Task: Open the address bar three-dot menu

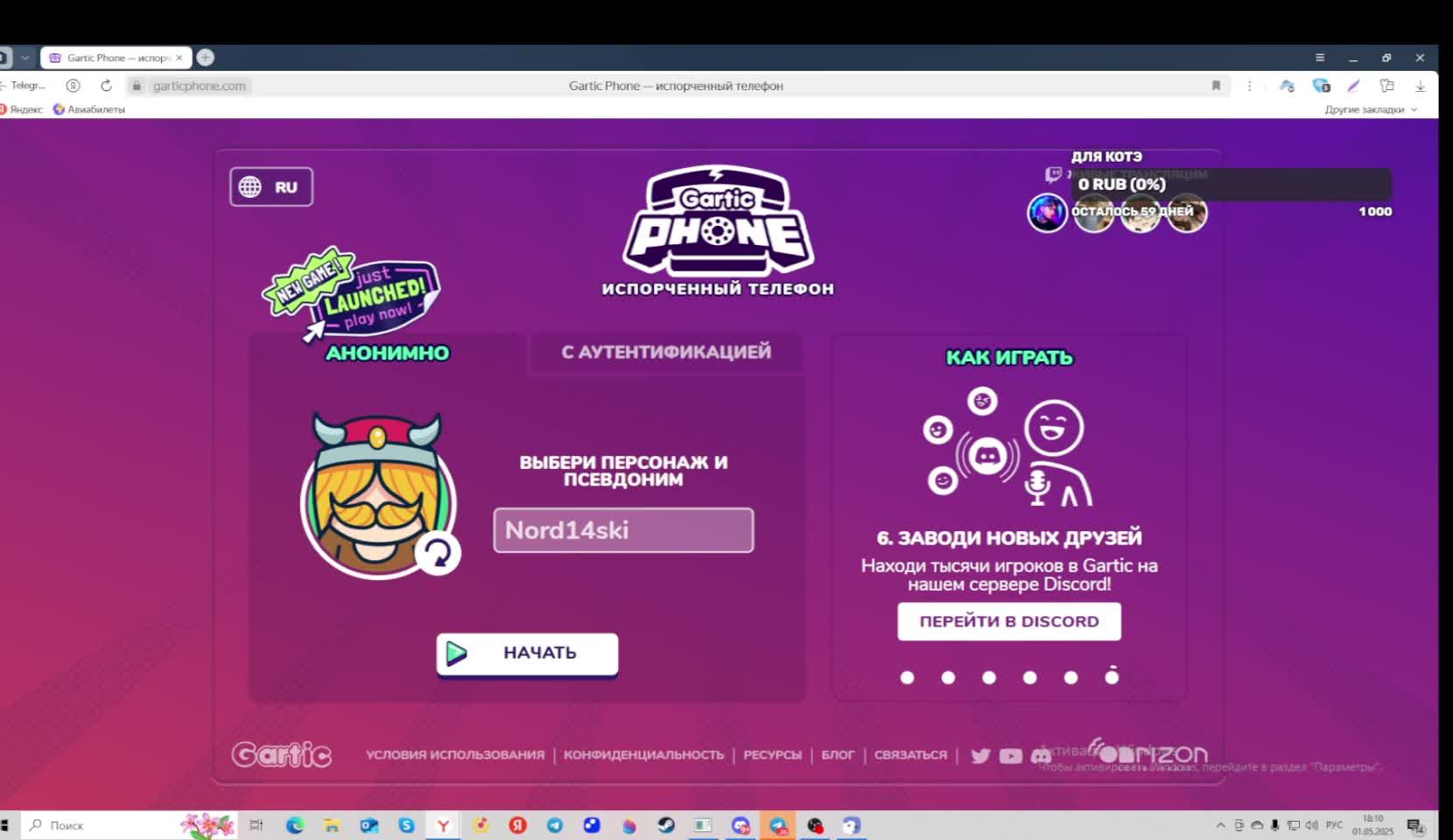Action: [x=1250, y=86]
